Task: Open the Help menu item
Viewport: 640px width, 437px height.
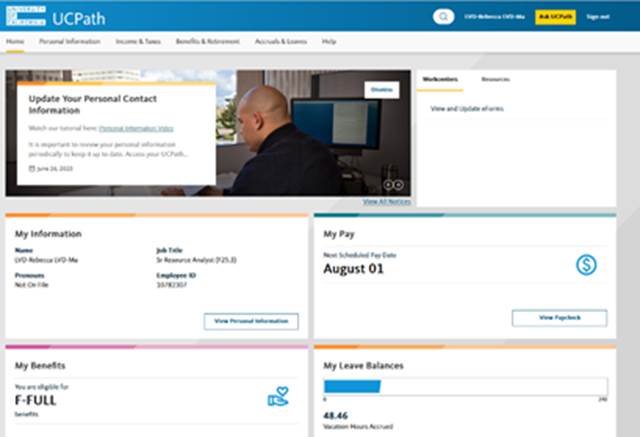Action: 329,42
